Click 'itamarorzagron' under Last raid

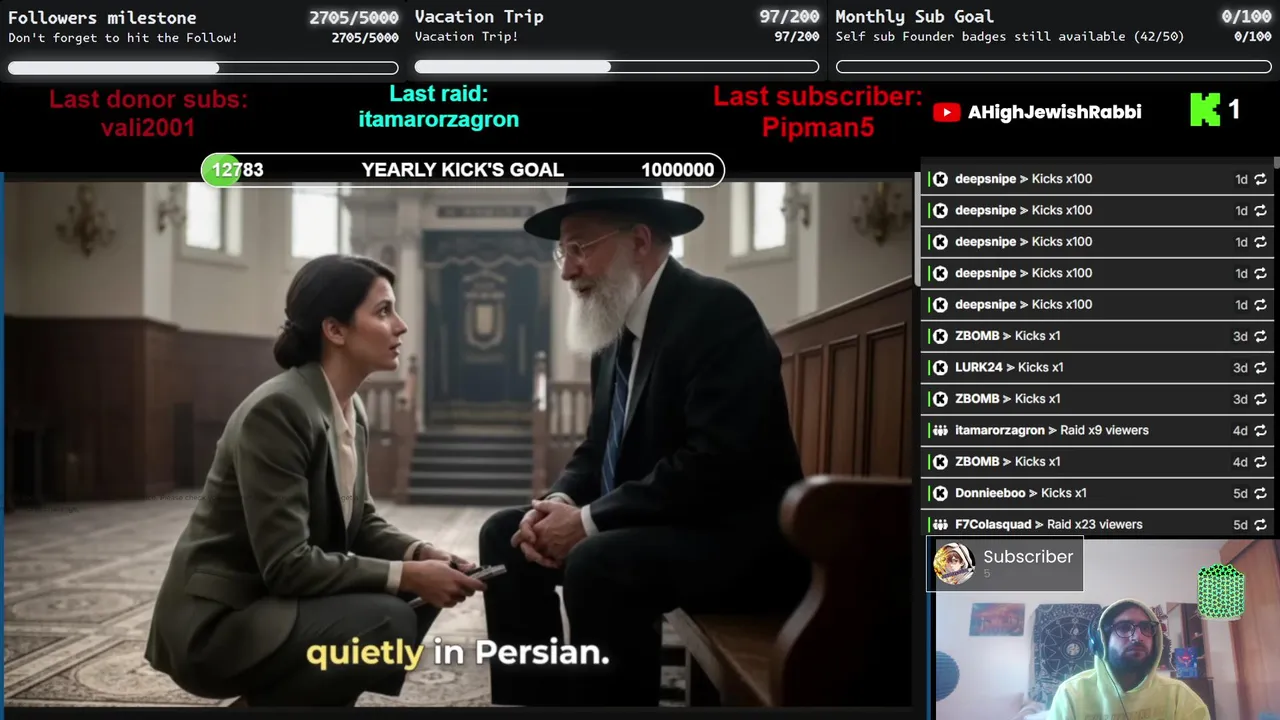[x=439, y=120]
